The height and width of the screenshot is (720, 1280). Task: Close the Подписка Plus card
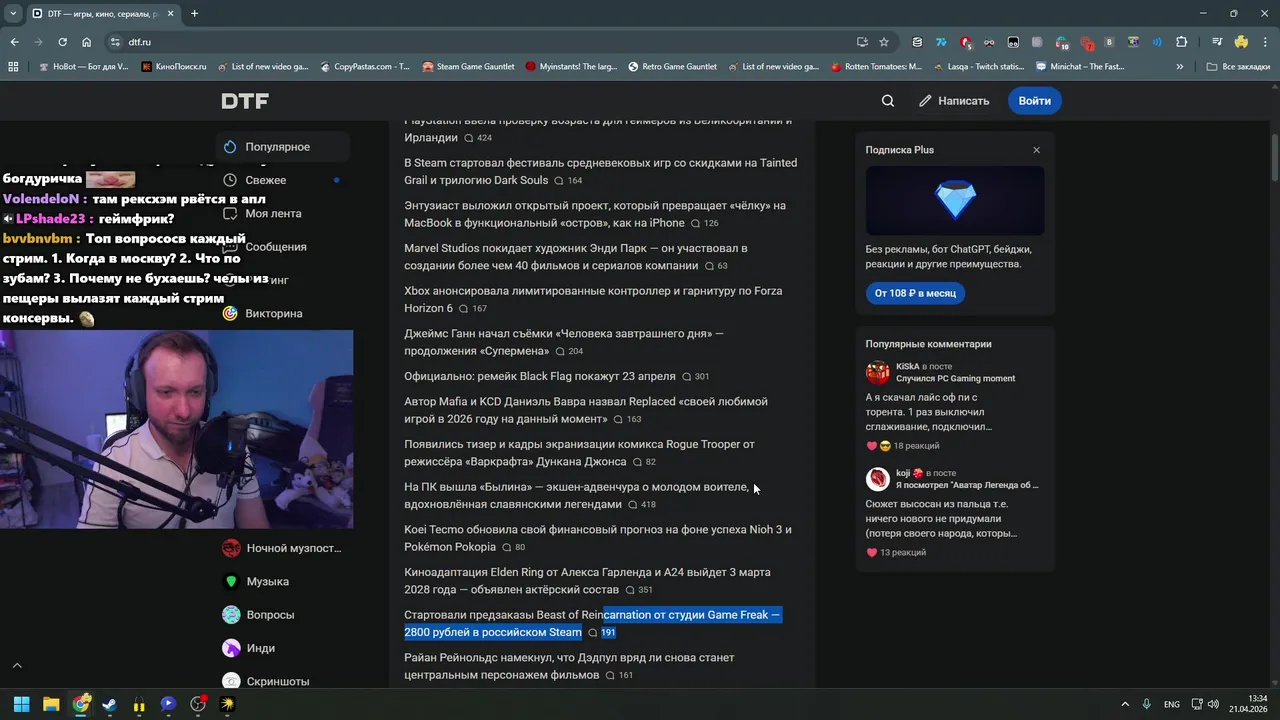pos(1036,150)
